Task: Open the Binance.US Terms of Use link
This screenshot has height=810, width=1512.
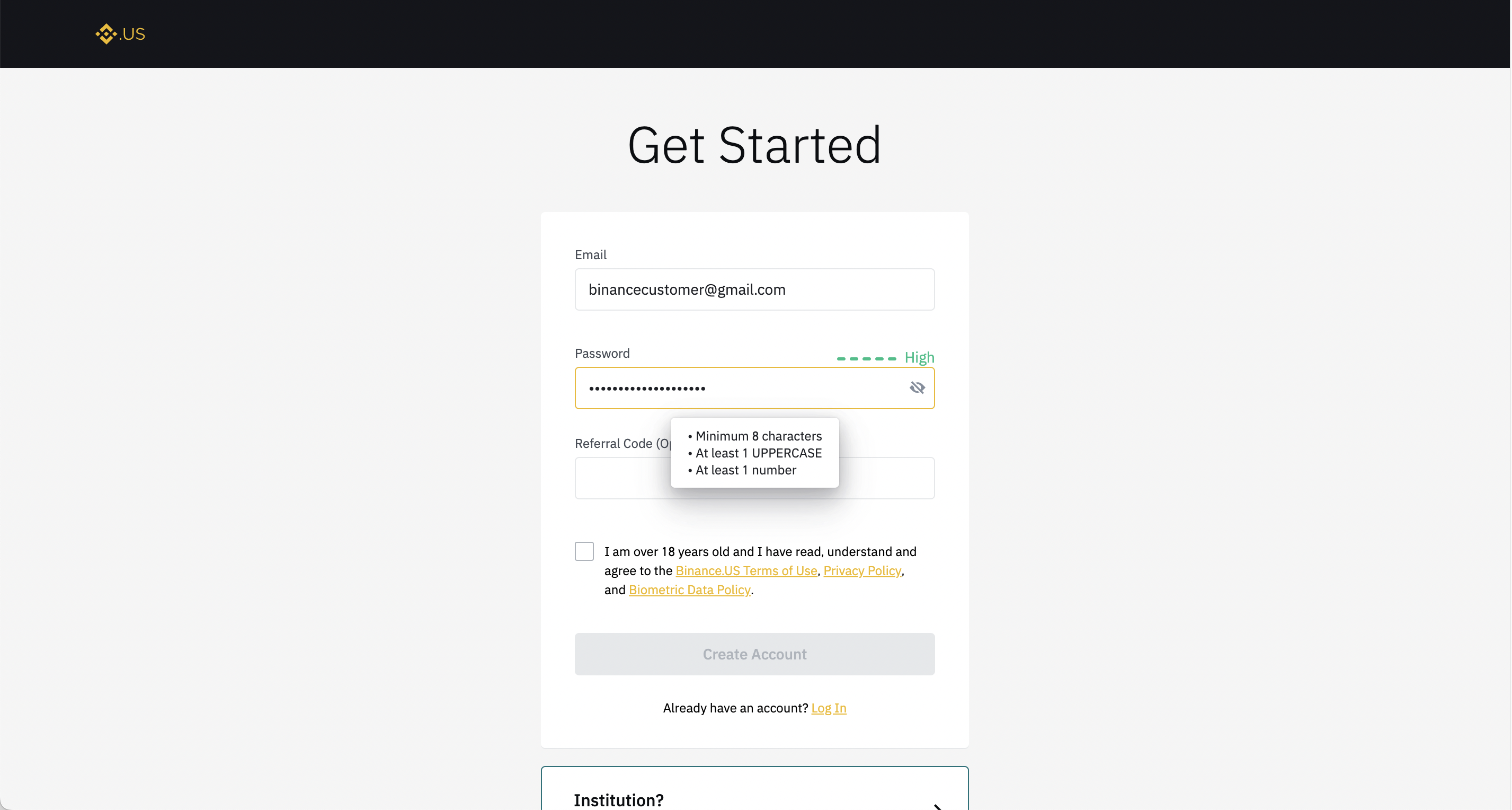Action: pos(746,571)
